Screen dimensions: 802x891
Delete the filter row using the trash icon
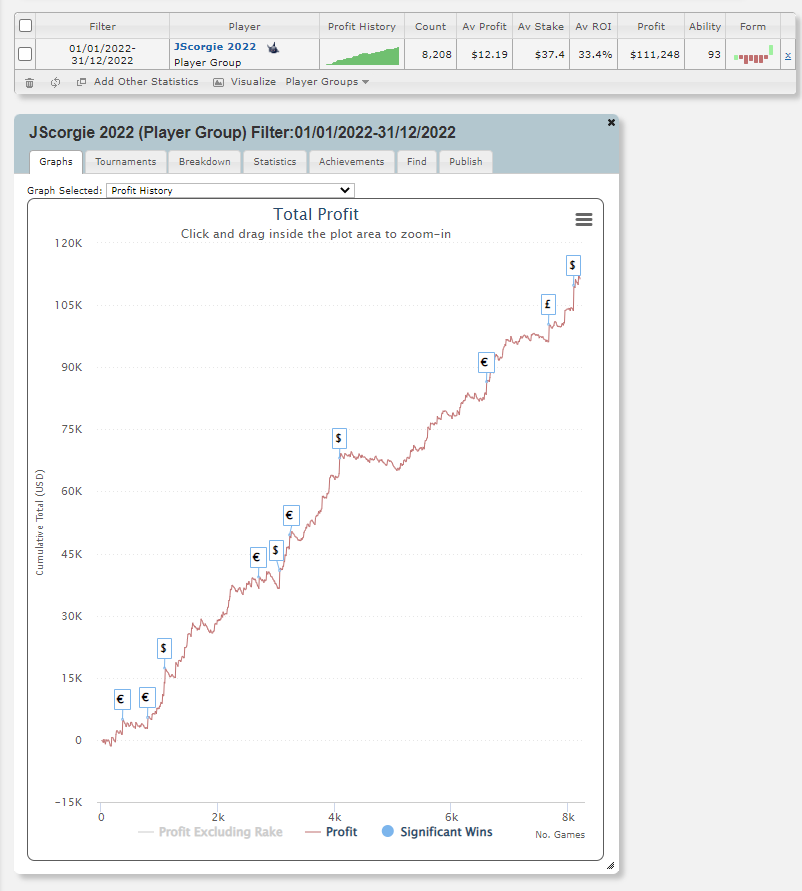click(x=29, y=82)
